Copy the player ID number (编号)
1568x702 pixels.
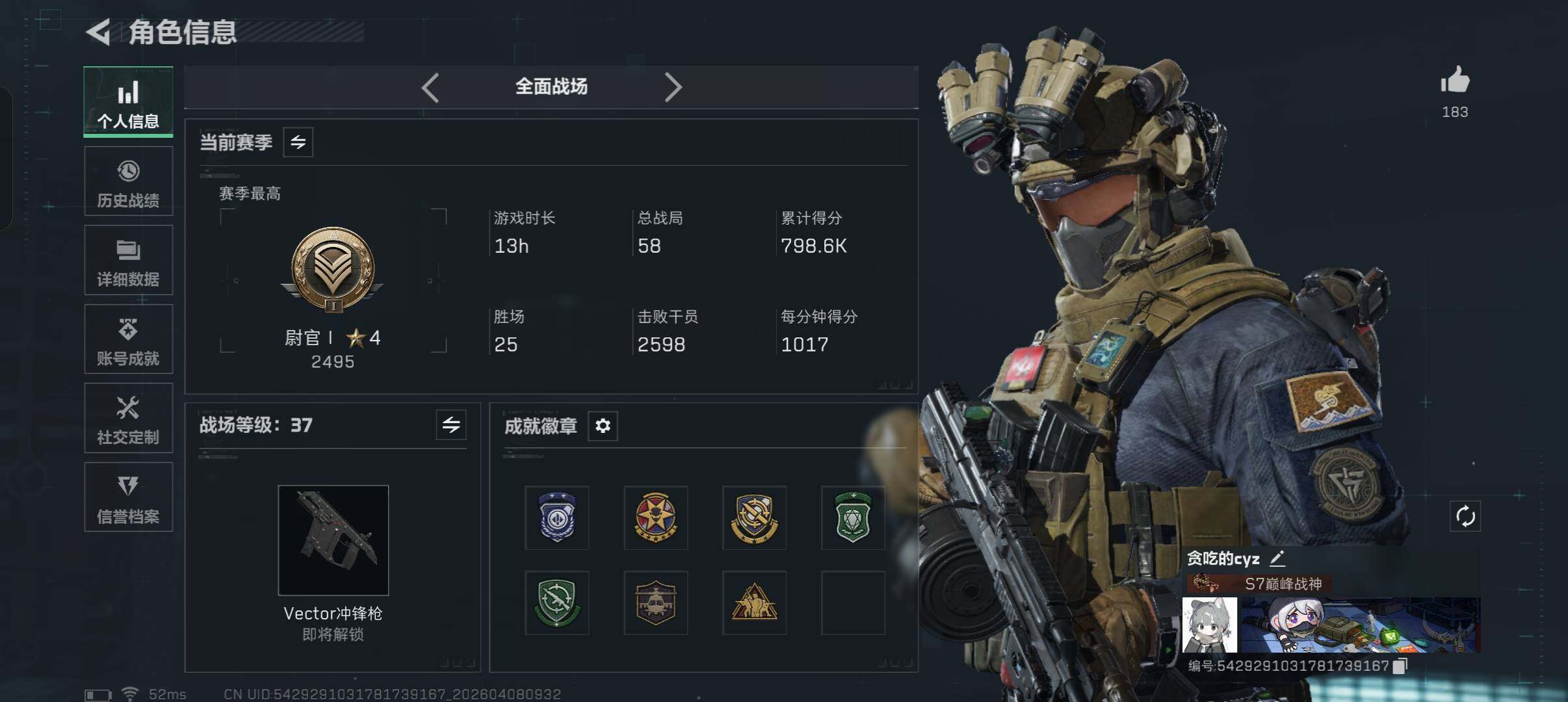[x=1400, y=666]
